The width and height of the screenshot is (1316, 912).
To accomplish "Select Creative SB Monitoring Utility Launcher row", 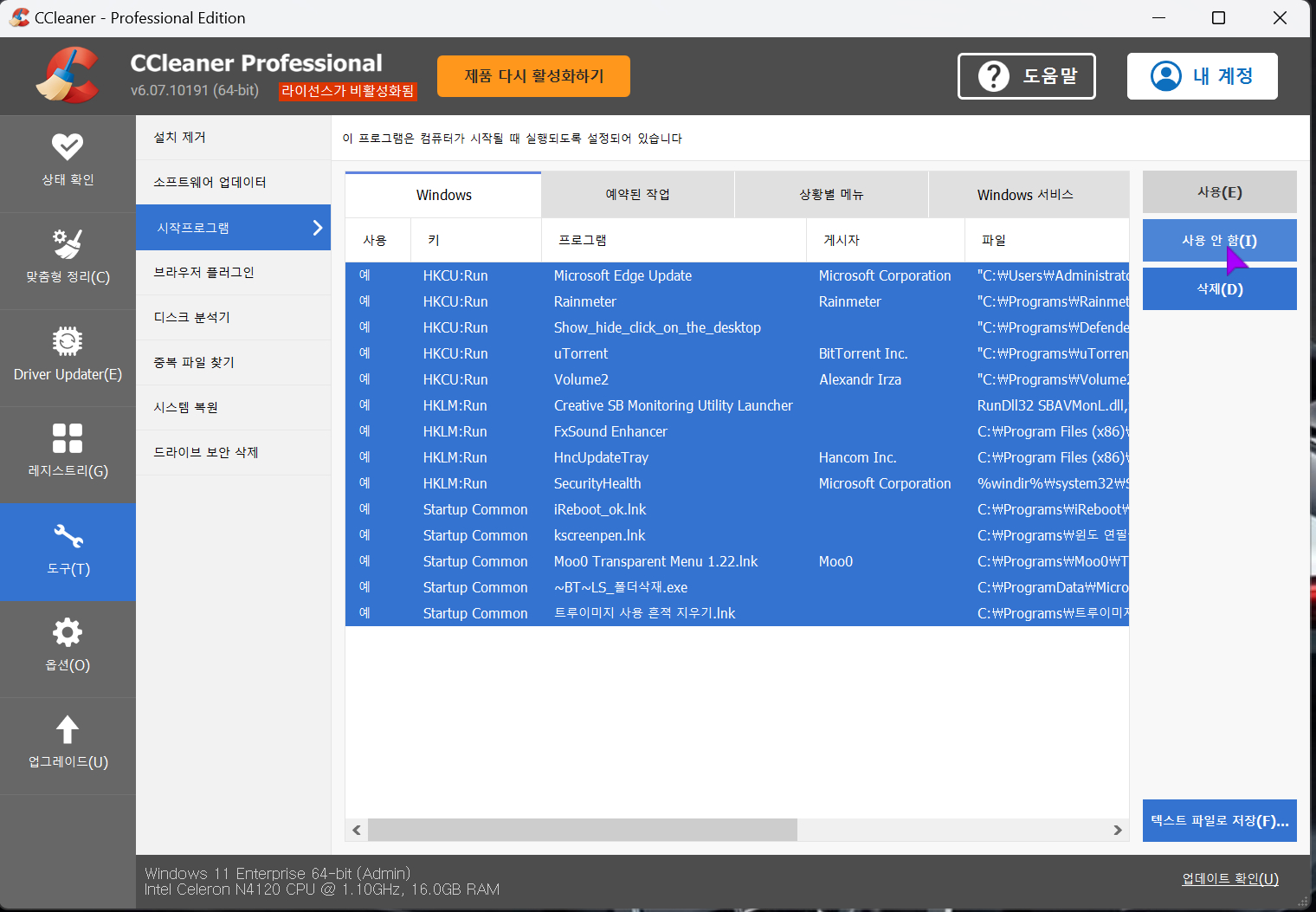I will (x=737, y=405).
